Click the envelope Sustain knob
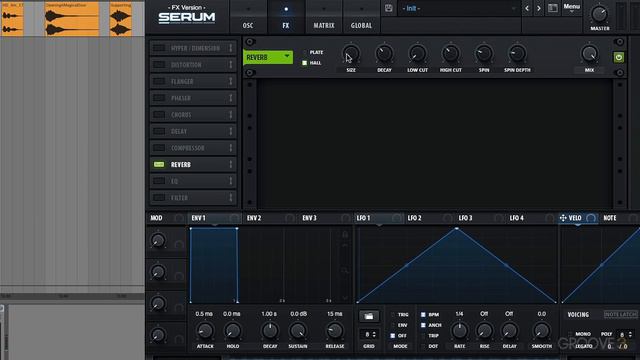The width and height of the screenshot is (640, 360). click(x=298, y=331)
